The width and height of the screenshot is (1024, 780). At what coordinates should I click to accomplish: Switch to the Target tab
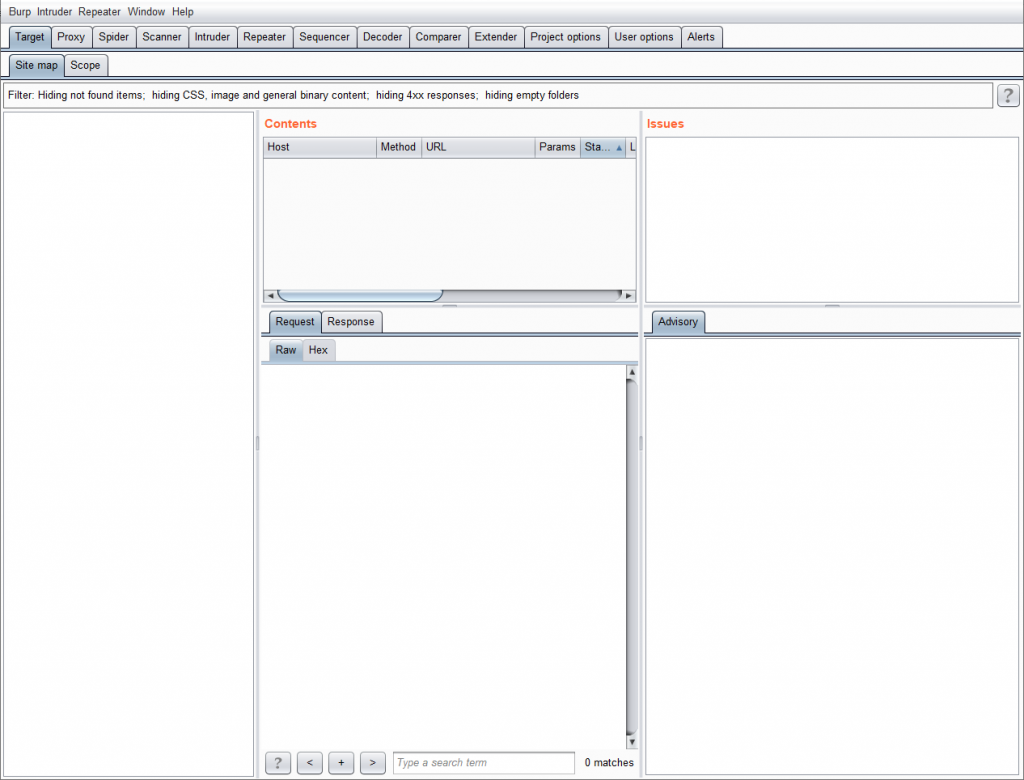30,37
